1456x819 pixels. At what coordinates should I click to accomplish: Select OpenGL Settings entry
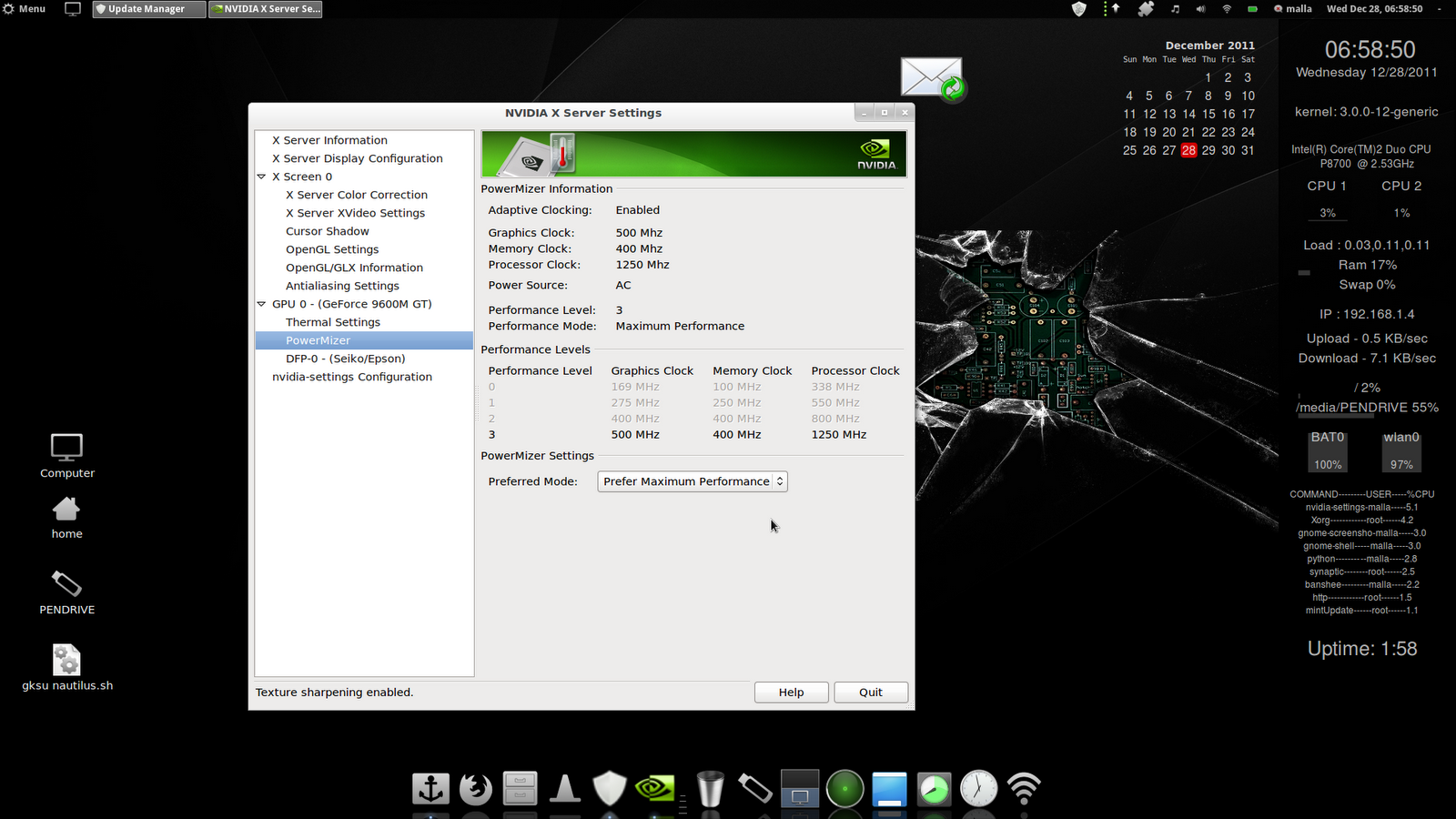click(332, 249)
